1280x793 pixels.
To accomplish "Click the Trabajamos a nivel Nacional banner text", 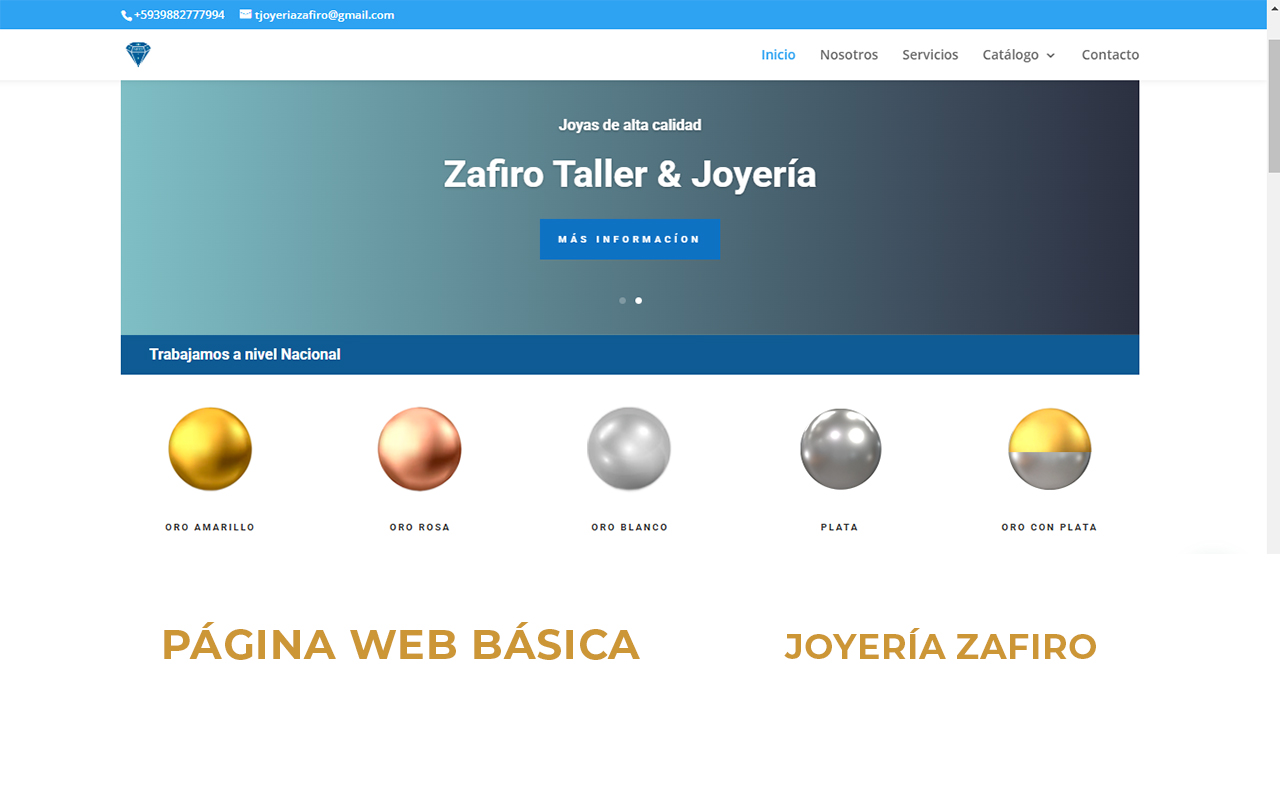I will (x=245, y=354).
